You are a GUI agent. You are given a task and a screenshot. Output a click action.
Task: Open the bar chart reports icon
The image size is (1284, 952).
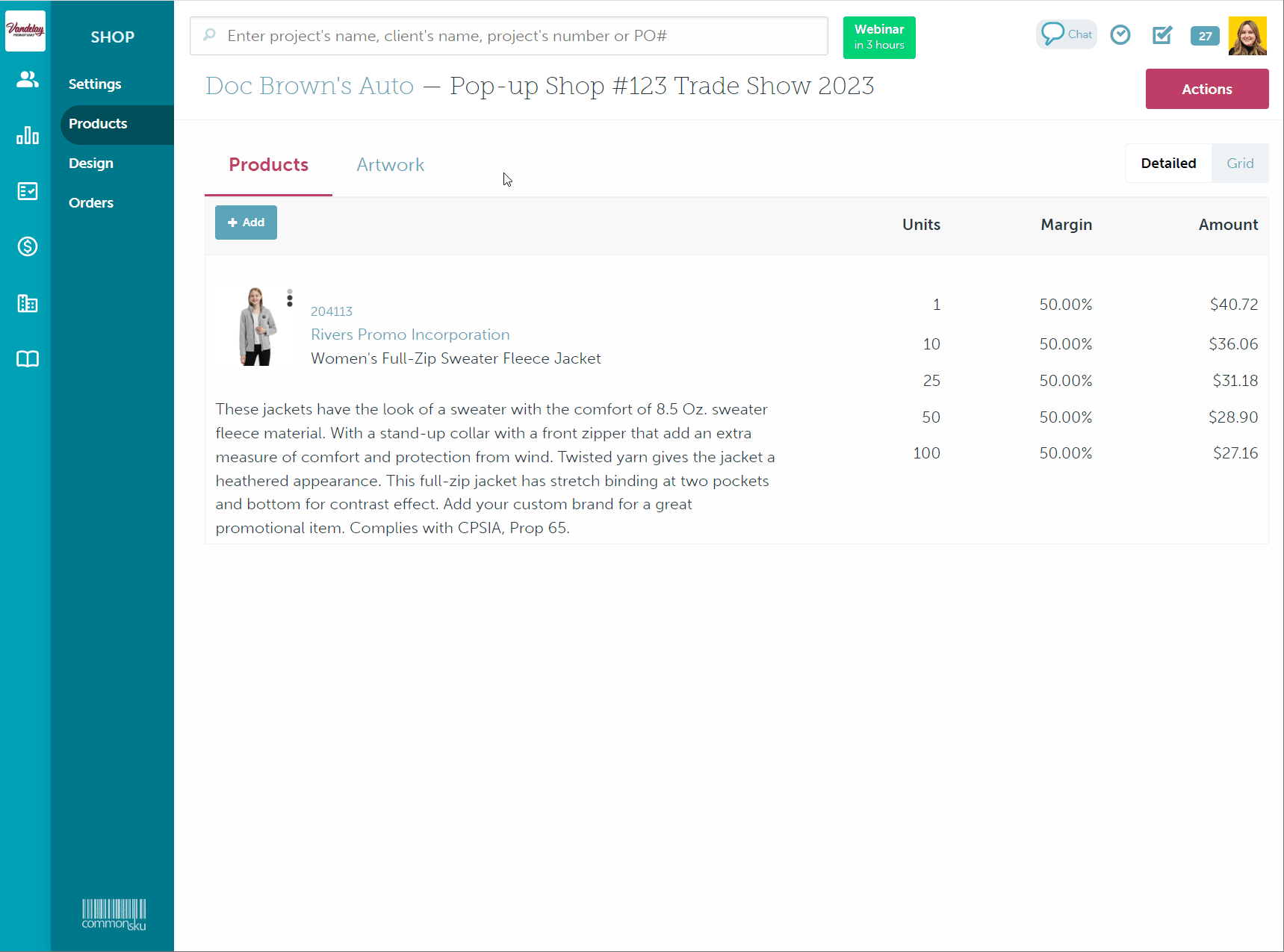click(28, 135)
